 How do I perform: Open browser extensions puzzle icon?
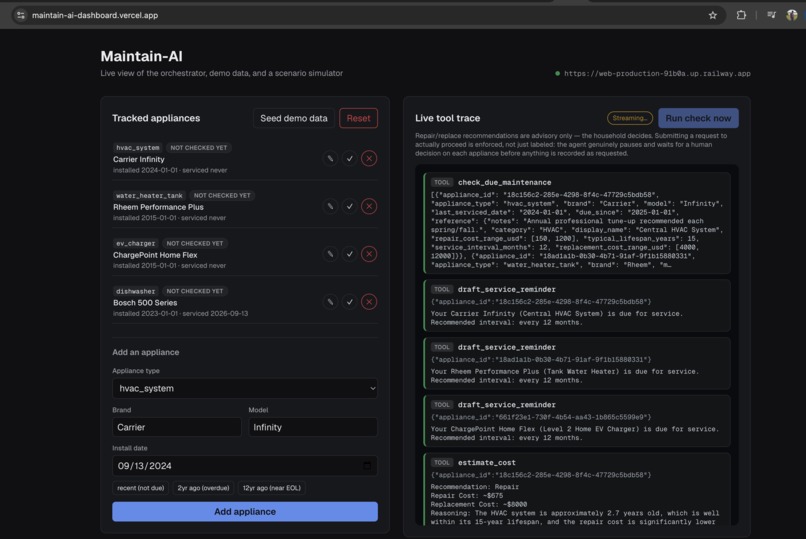(x=741, y=15)
